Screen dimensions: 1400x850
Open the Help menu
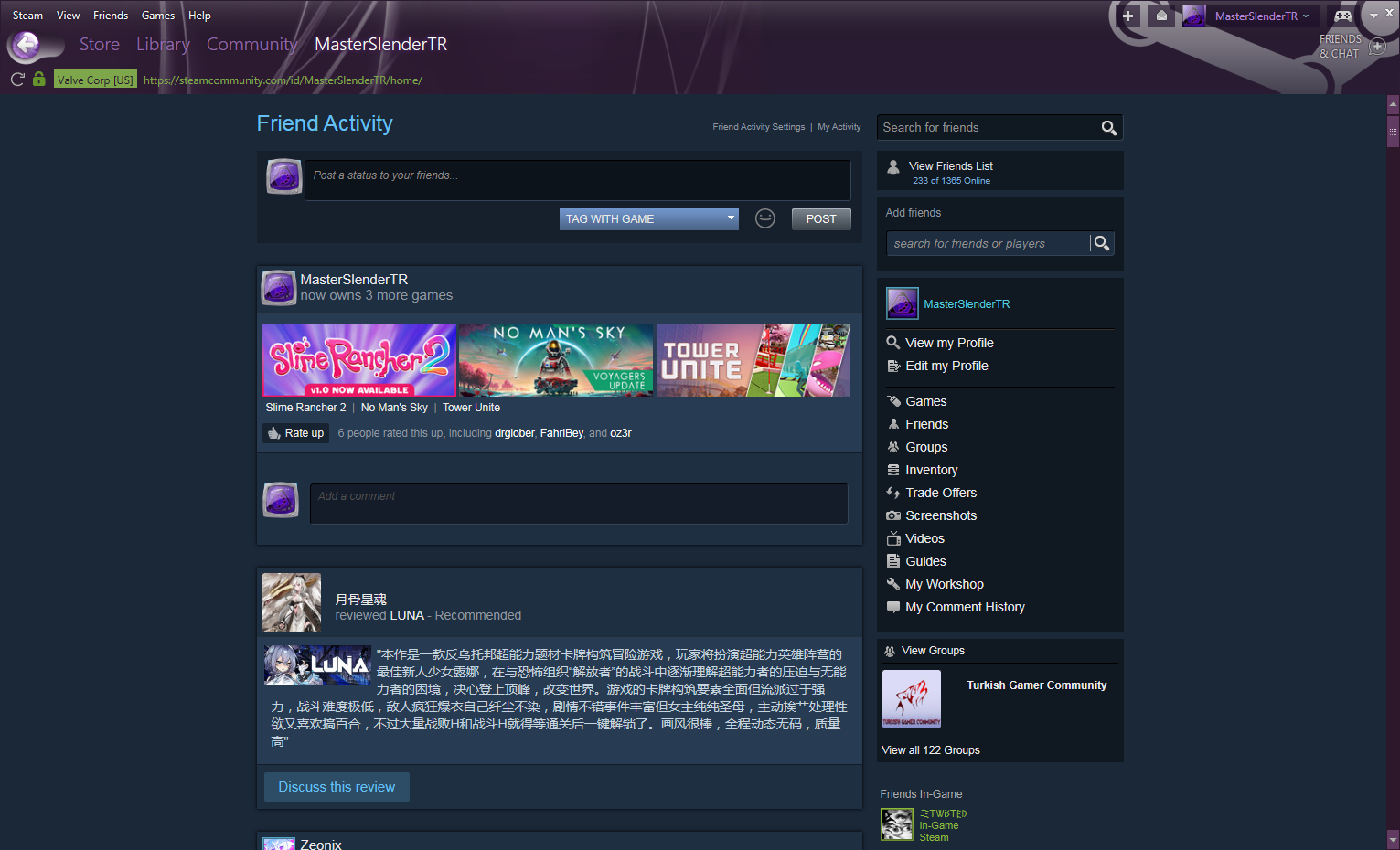click(x=199, y=16)
